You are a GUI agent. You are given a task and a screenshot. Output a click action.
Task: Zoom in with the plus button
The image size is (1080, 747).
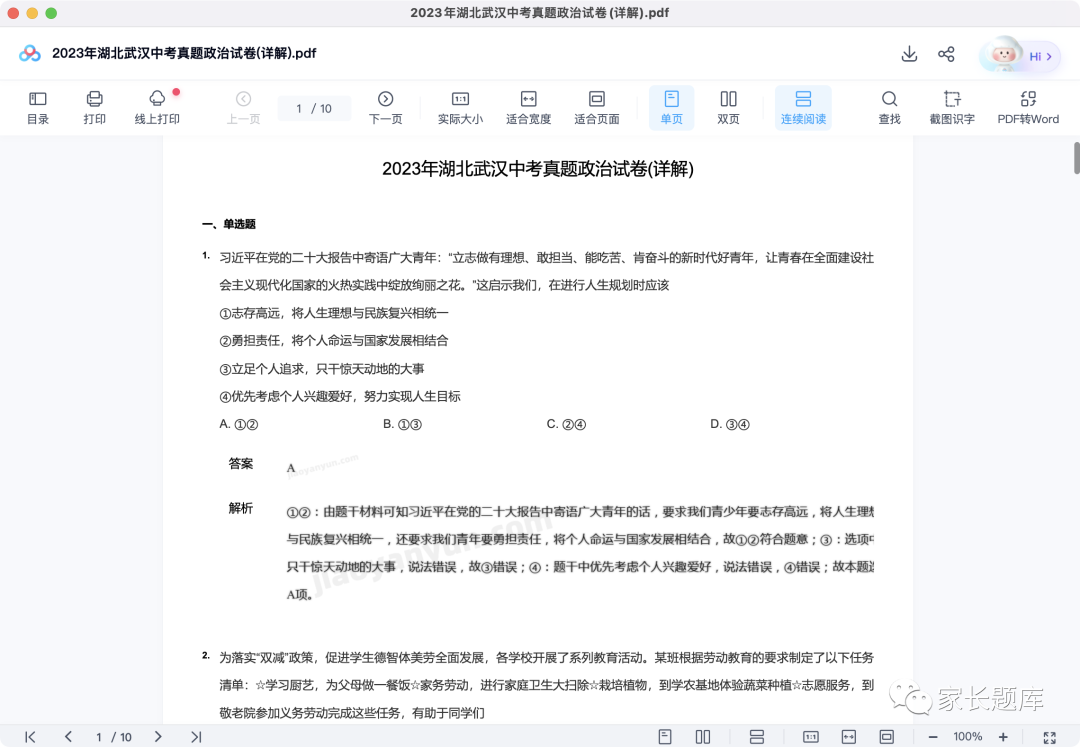[1003, 737]
